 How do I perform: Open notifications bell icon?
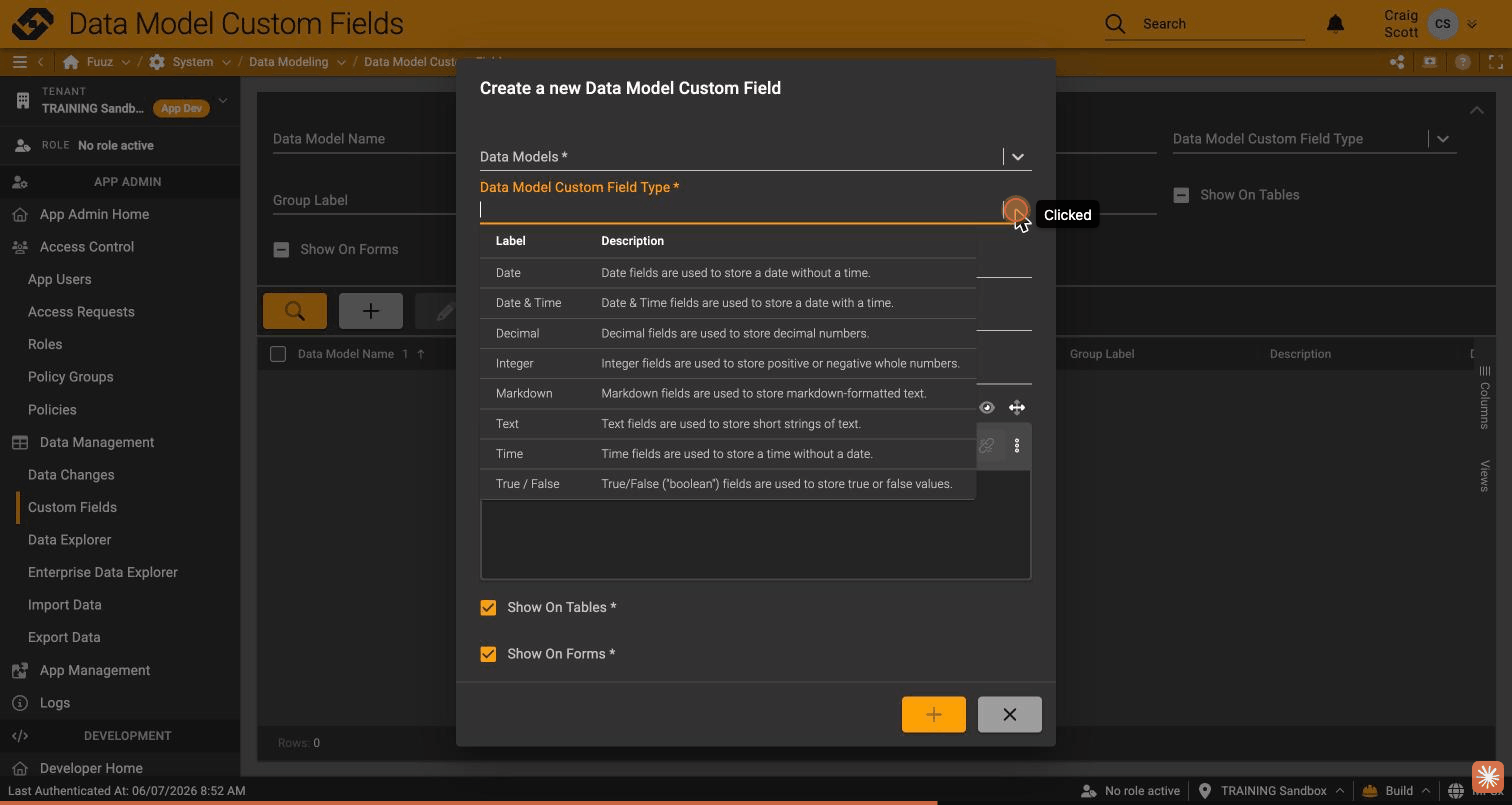[1335, 23]
